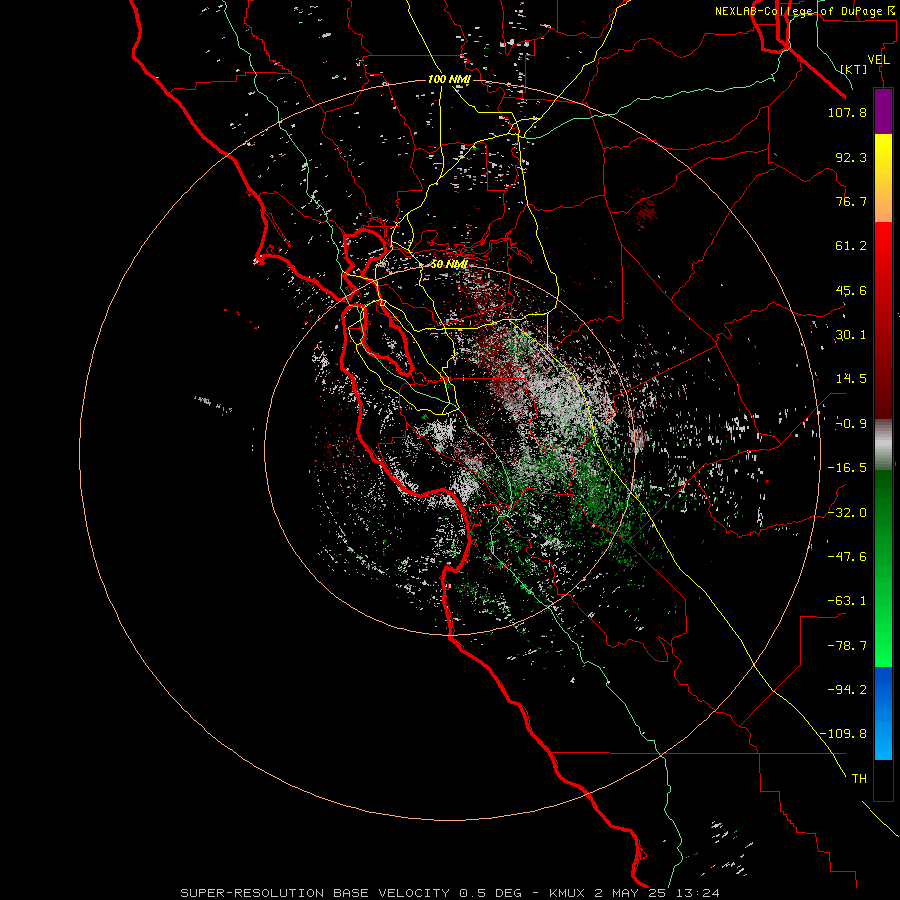Select the -63.1 velocity scale value
Viewport: 900px width, 900px height.
tap(847, 601)
